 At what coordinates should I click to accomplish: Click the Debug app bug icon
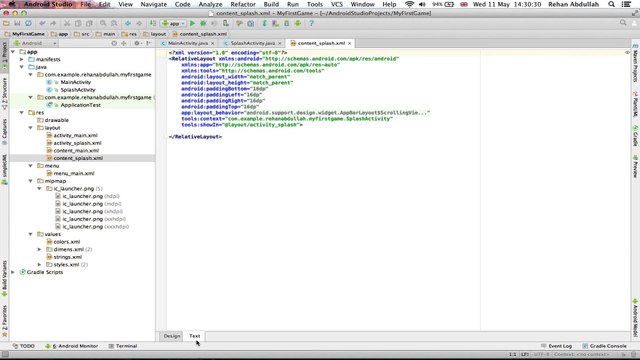tap(203, 24)
